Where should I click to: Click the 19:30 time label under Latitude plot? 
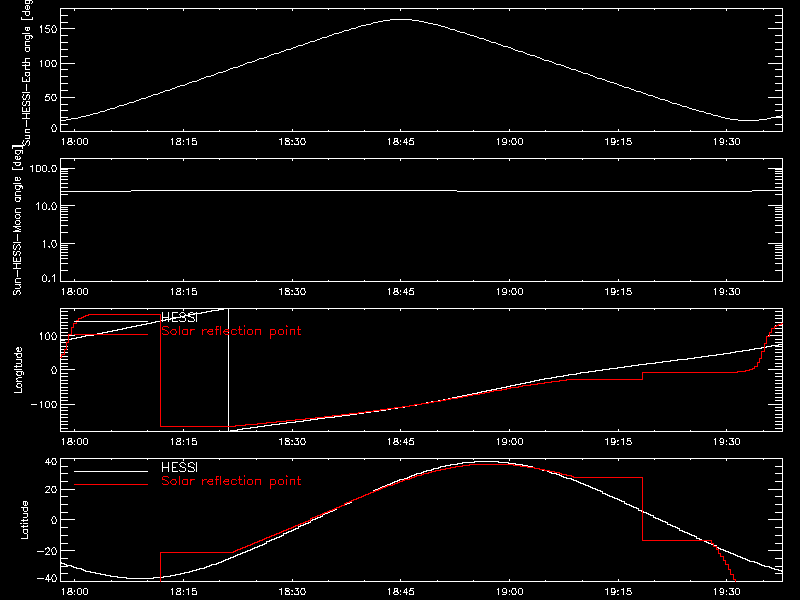(727, 592)
